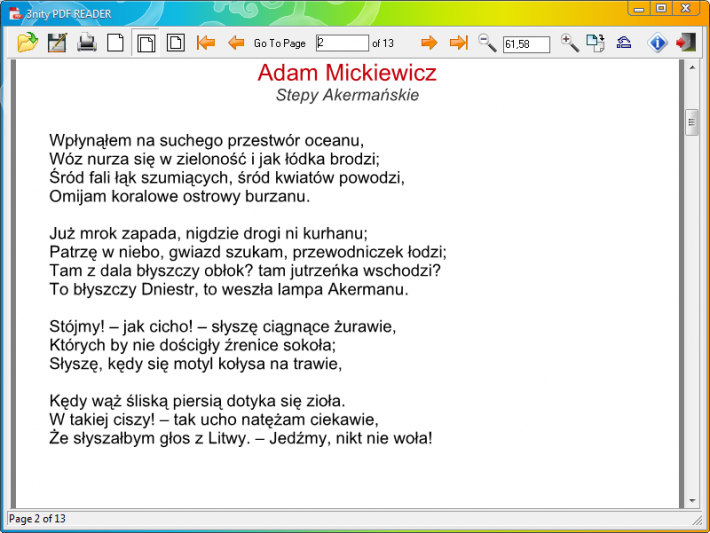Click the scrollbar up arrow

(x=692, y=67)
